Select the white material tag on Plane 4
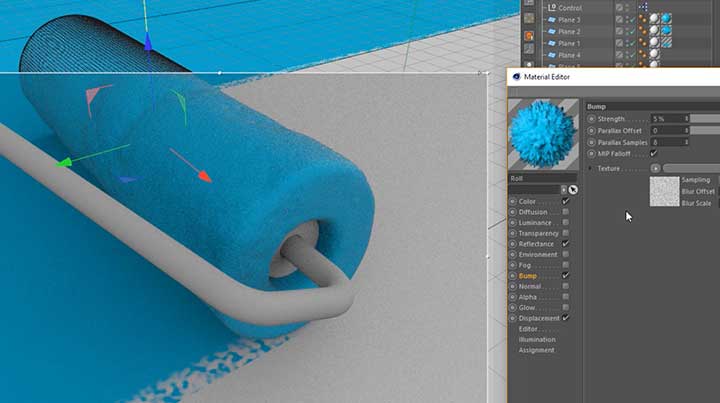The width and height of the screenshot is (720, 403). coord(654,55)
